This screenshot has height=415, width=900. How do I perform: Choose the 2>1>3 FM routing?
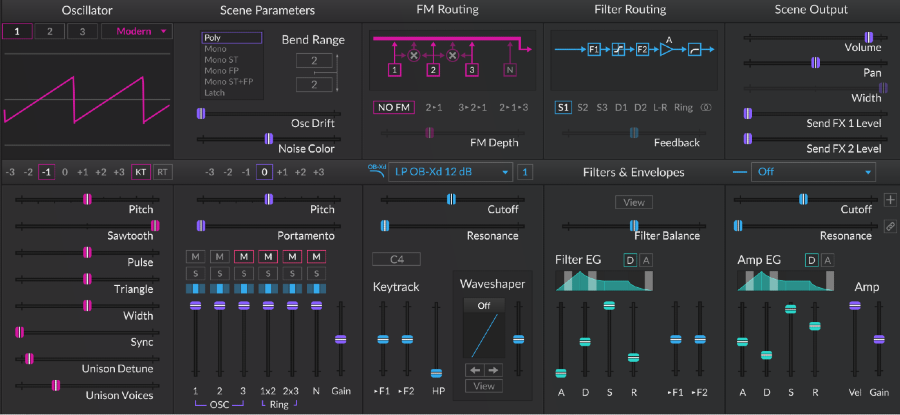click(x=513, y=107)
